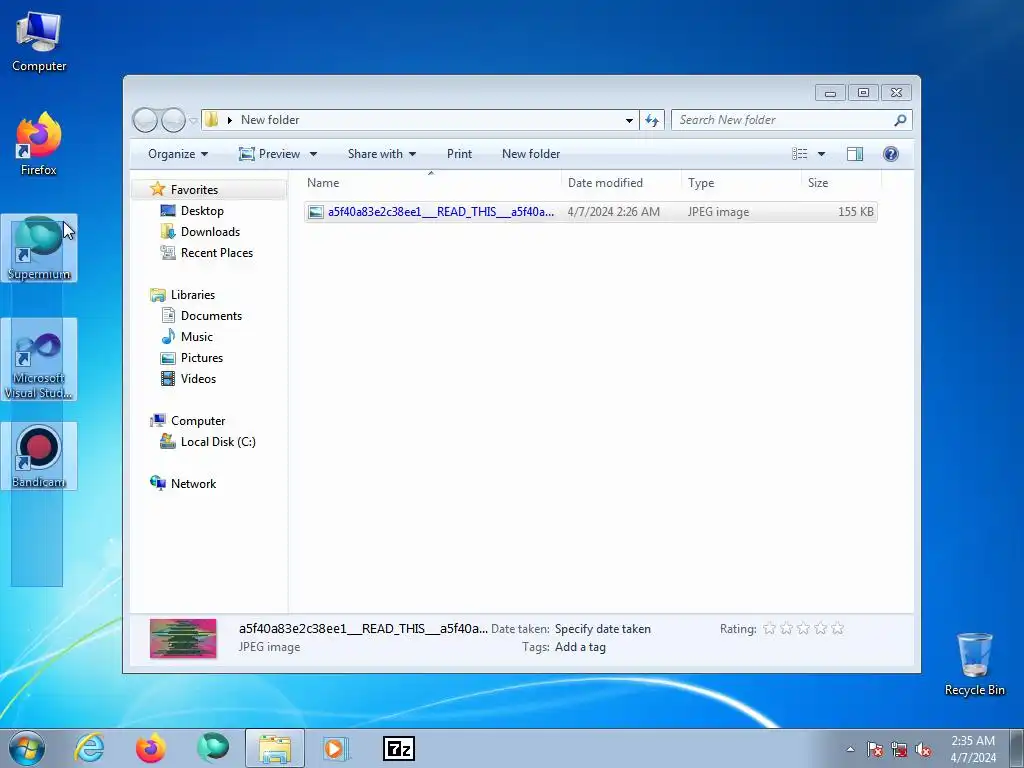
Task: Show hidden system tray icons
Action: coord(850,749)
